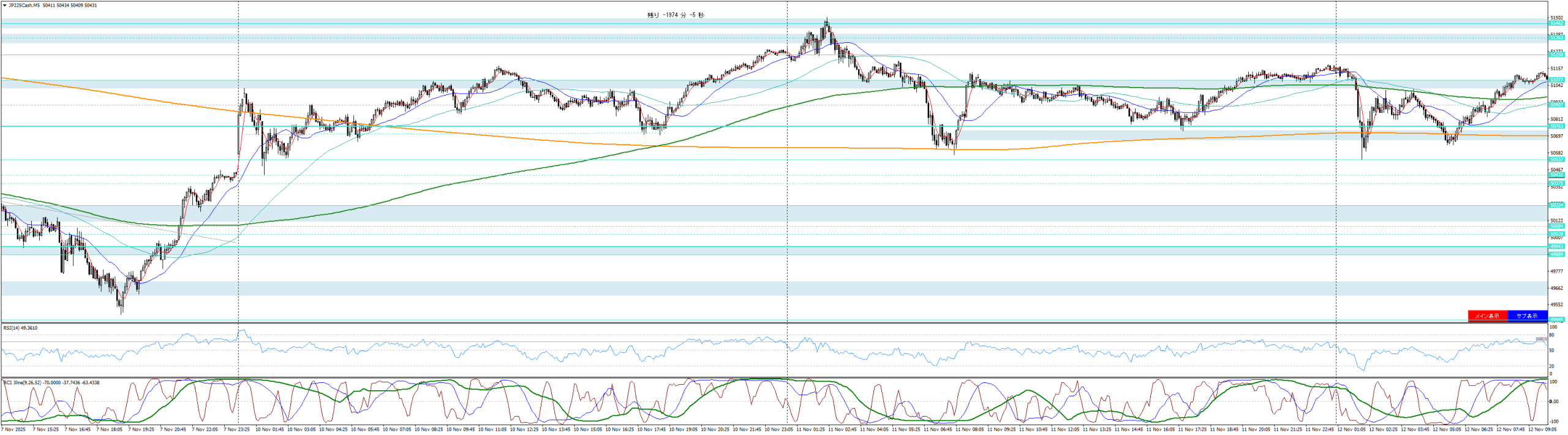
Task: Click the 49943 horizontal line price tag
Action: pos(1556,247)
